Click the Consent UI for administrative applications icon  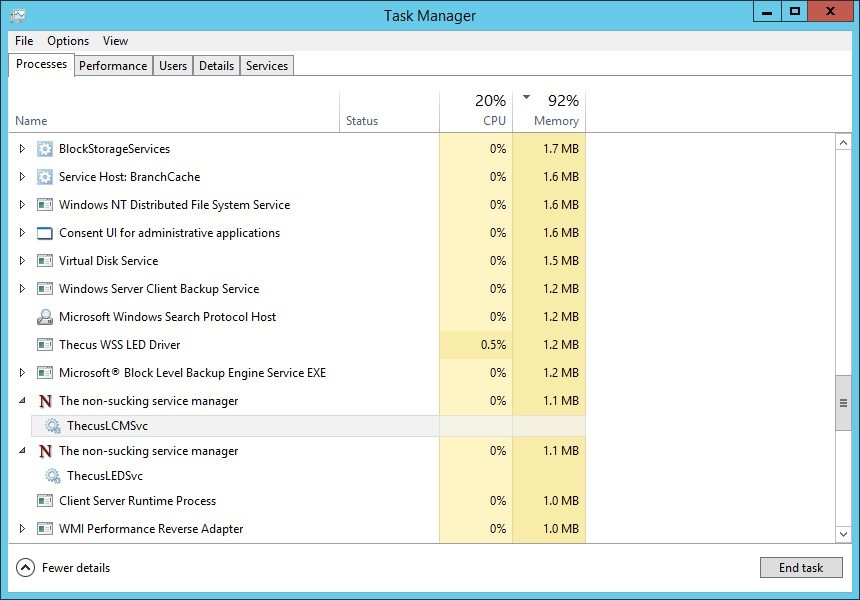point(44,233)
